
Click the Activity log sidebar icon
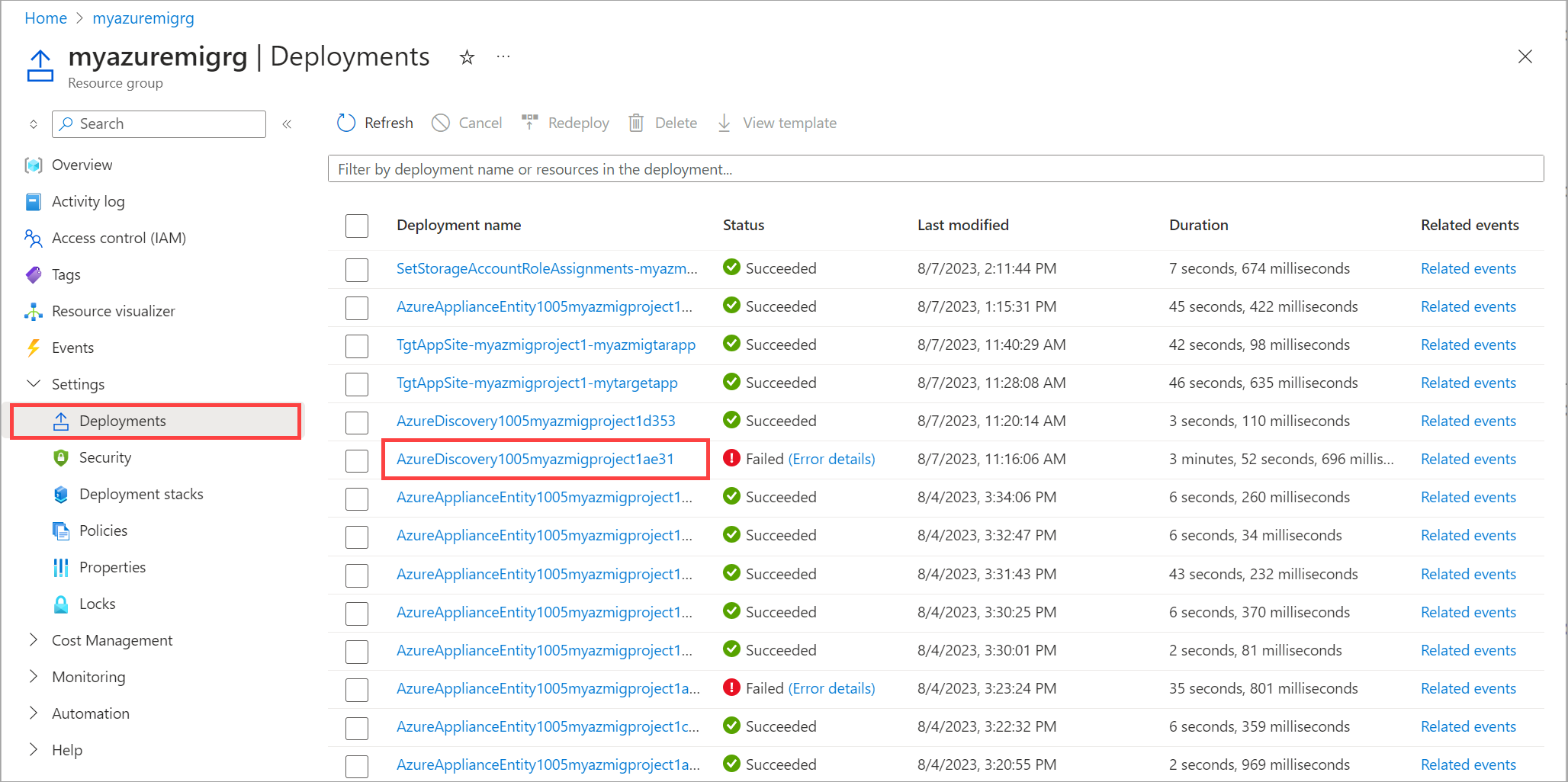pos(34,201)
